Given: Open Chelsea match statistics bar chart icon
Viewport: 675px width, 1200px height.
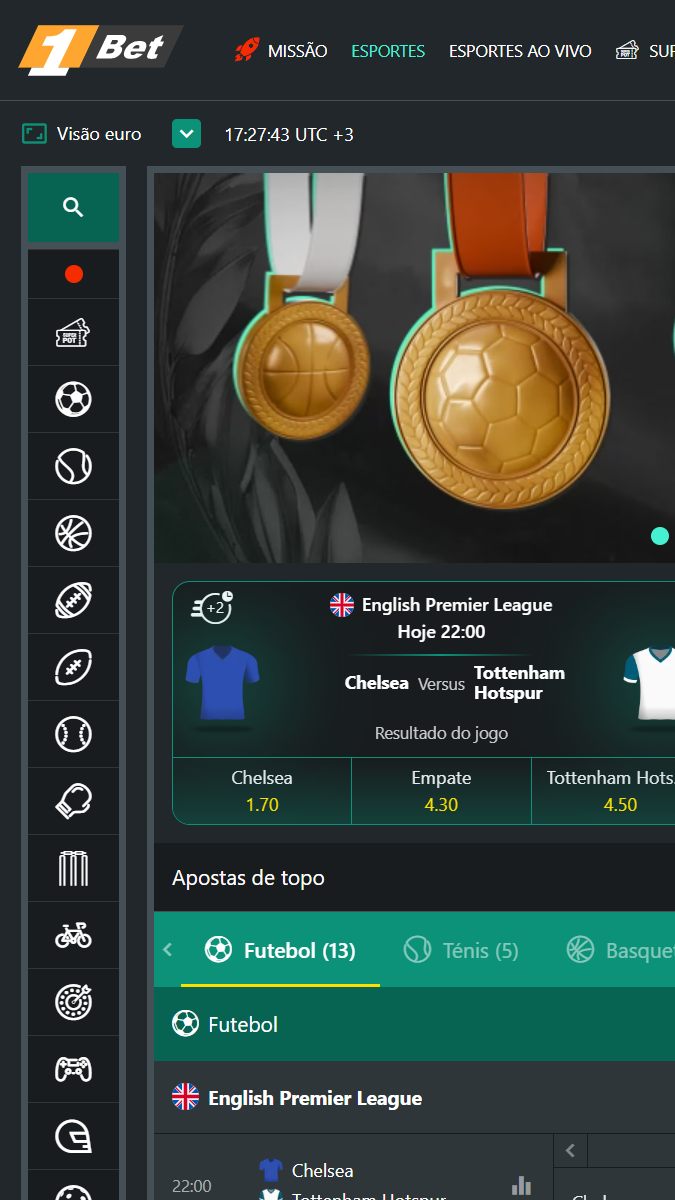Looking at the screenshot, I should coord(521,1185).
